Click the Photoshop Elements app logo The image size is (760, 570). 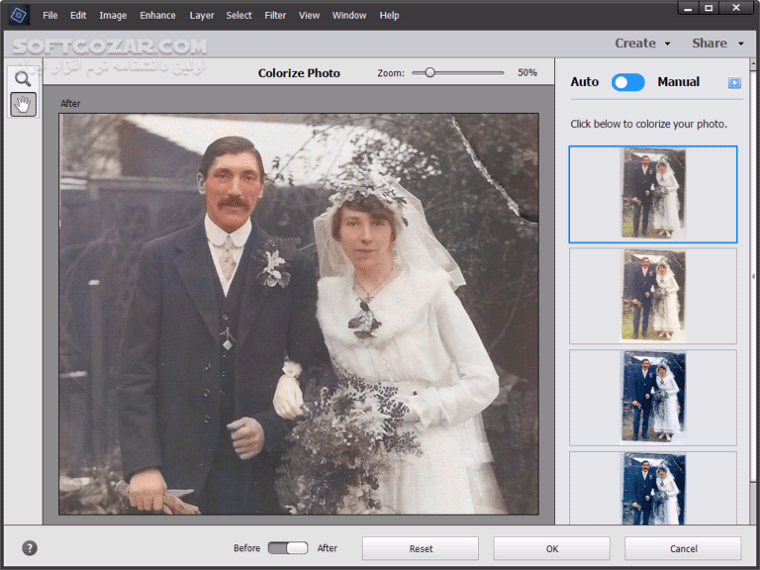point(19,15)
